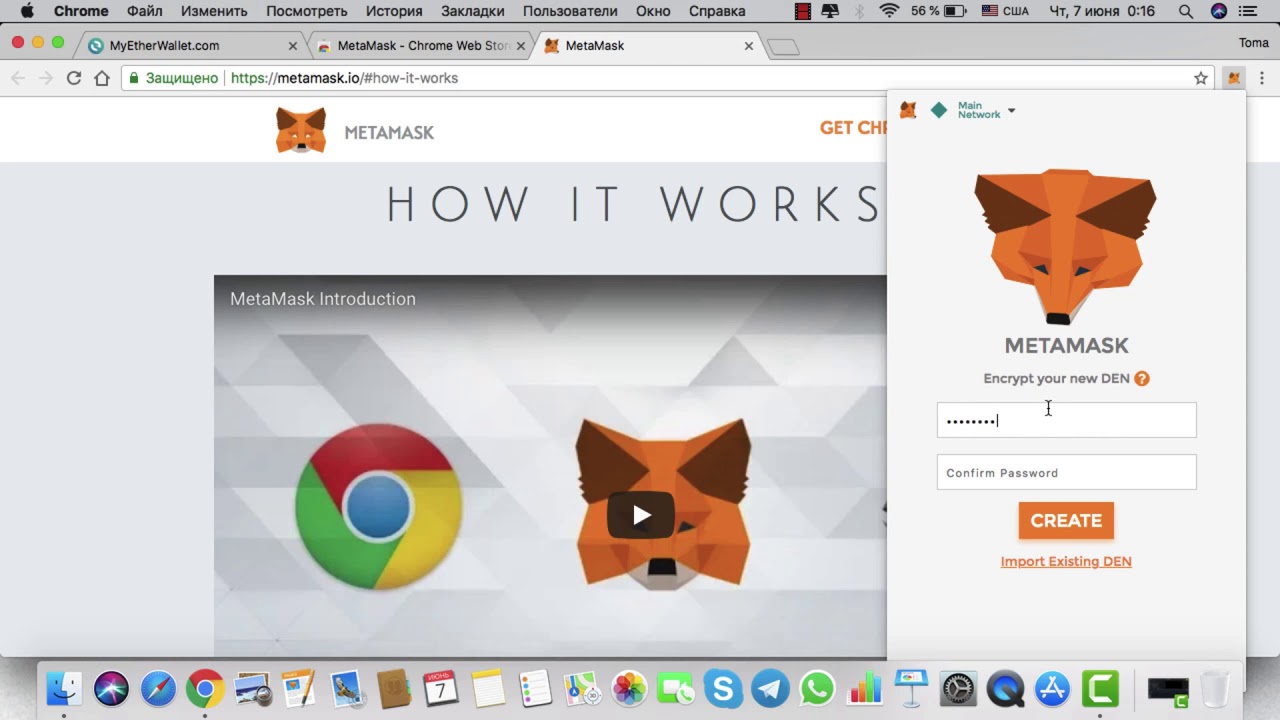The width and height of the screenshot is (1280, 720).
Task: Click the Toma profile button
Action: (x=1253, y=43)
